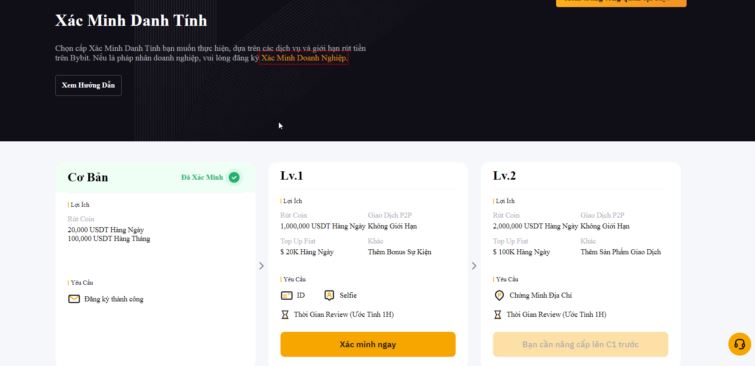Screen dimensions: 755x366
Task: Click the hourglass review icon in Lv.2
Action: 498,314
